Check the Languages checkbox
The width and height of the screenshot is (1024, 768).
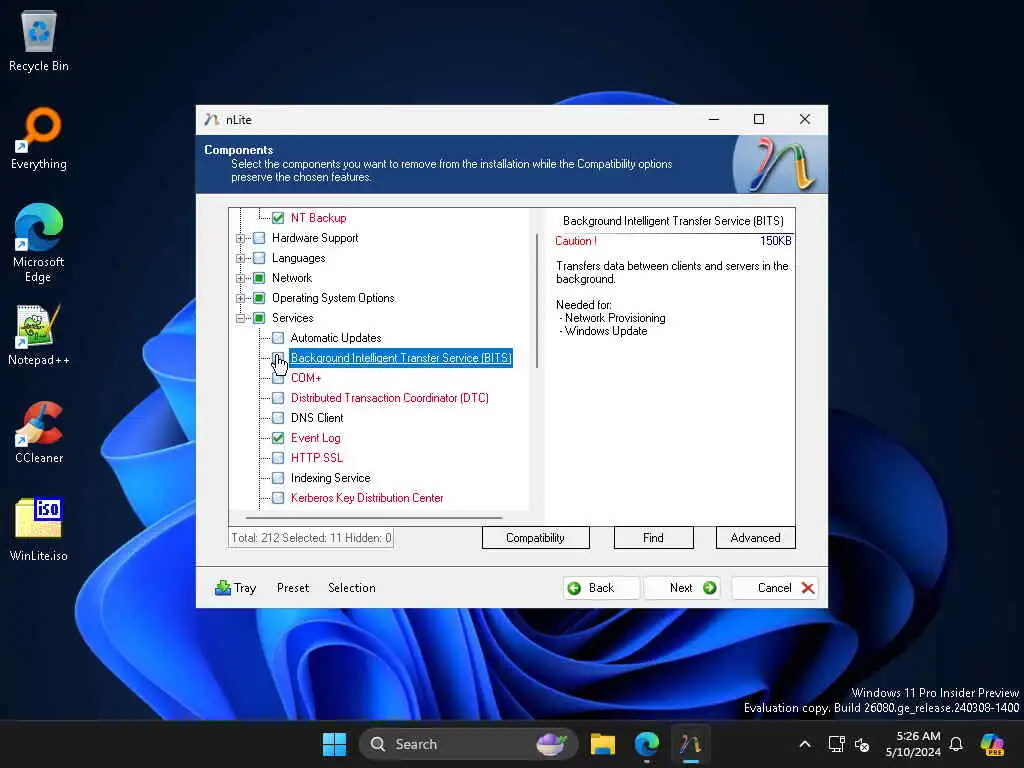[x=259, y=258]
